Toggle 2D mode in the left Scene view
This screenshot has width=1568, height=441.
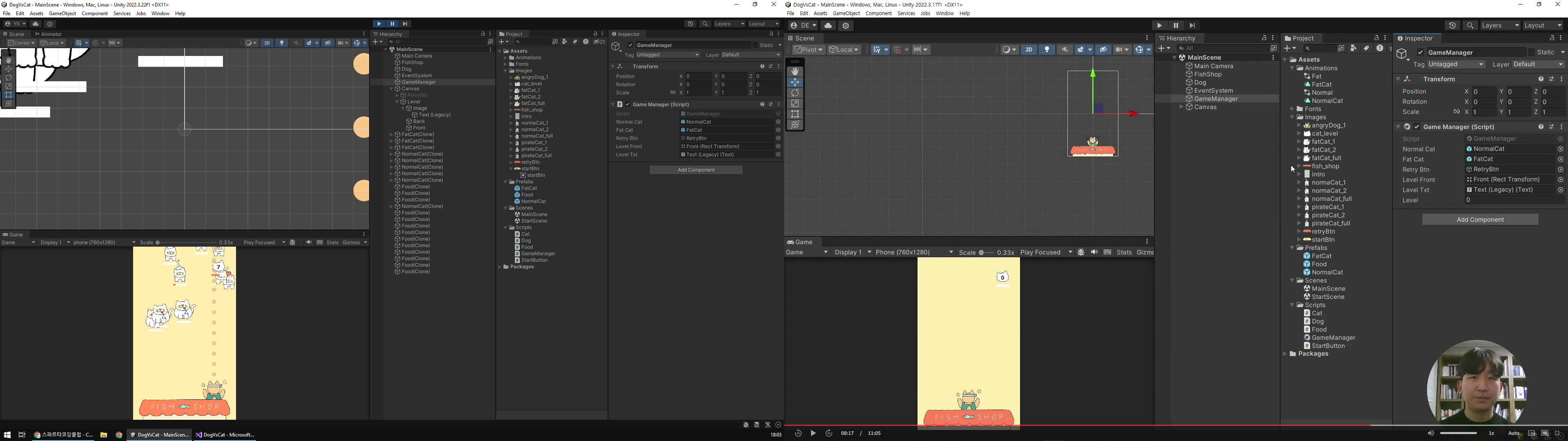pyautogui.click(x=267, y=43)
